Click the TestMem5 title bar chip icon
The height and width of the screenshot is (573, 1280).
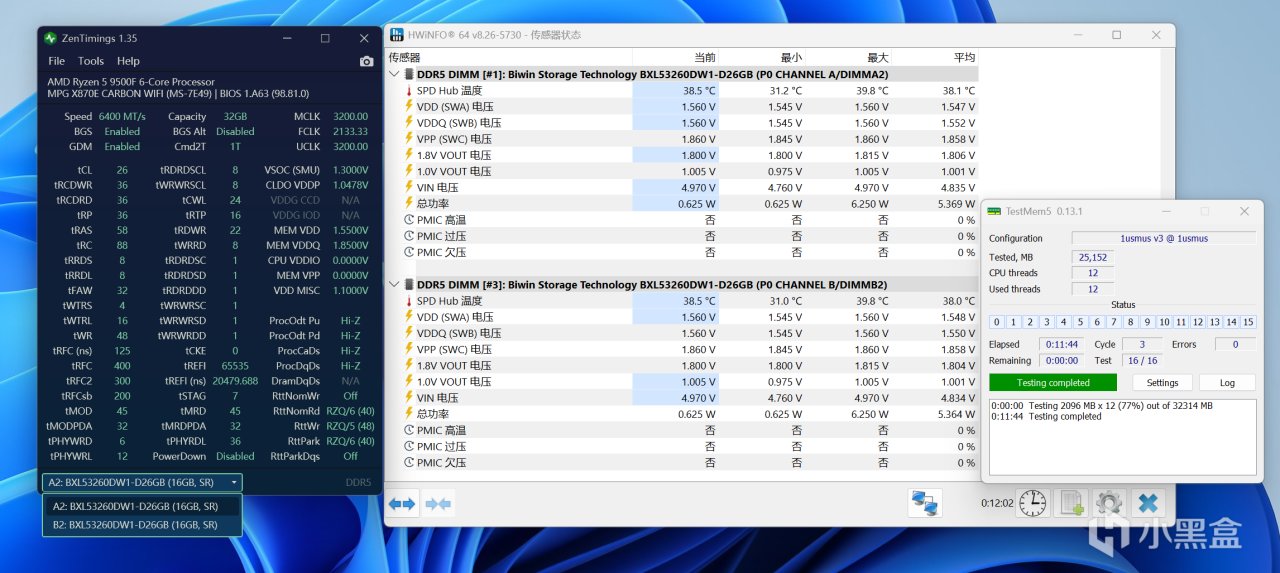994,212
